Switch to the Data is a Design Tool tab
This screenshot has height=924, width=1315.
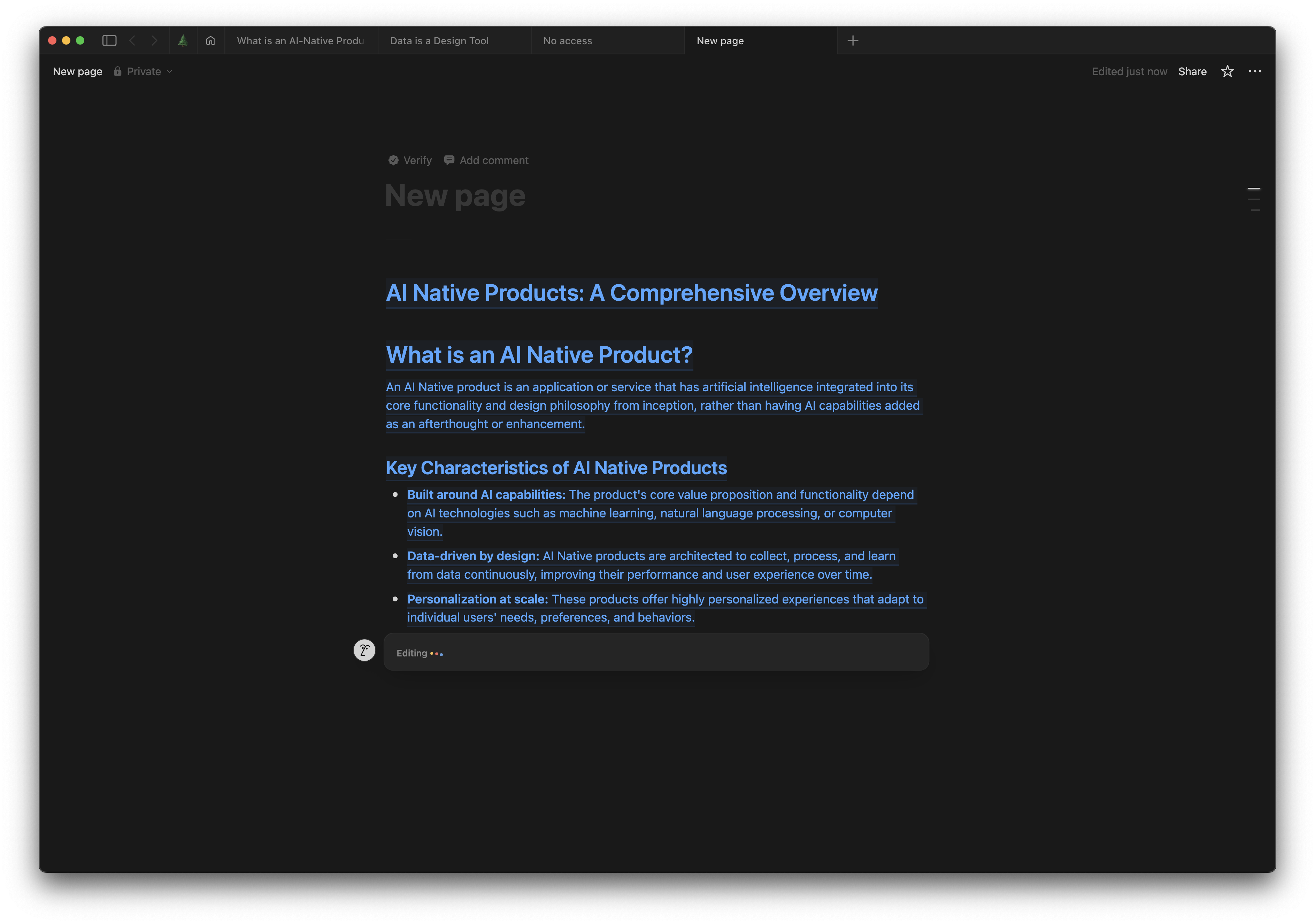click(x=439, y=41)
